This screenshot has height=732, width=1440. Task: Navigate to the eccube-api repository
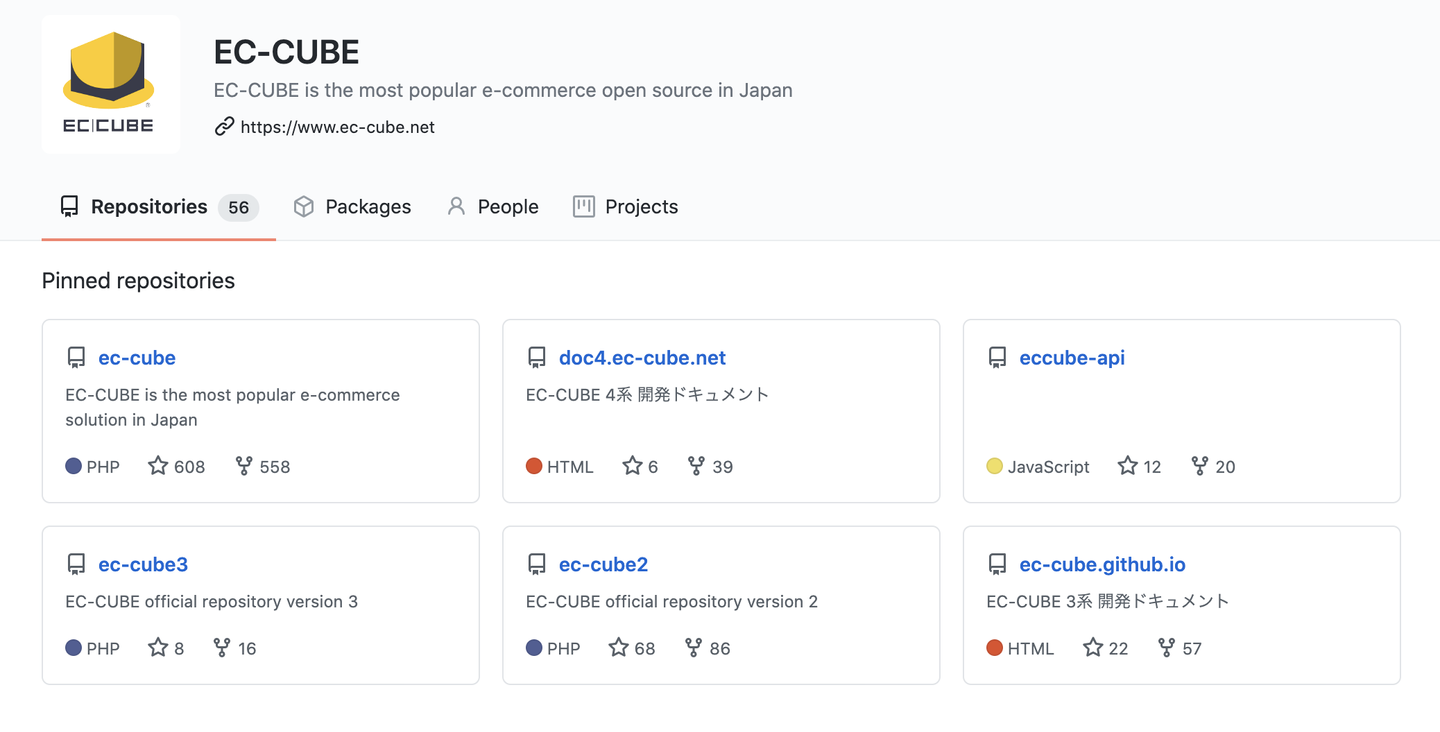click(1072, 358)
